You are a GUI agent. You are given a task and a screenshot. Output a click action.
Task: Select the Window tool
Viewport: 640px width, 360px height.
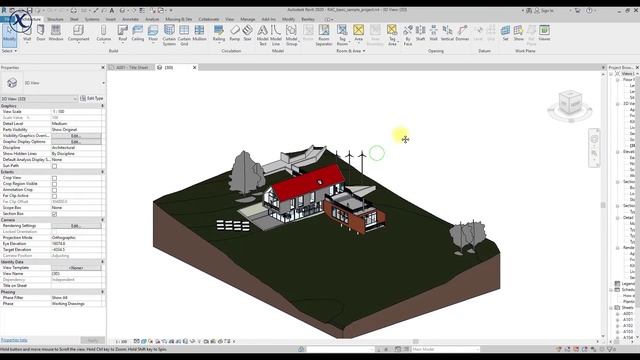56,33
